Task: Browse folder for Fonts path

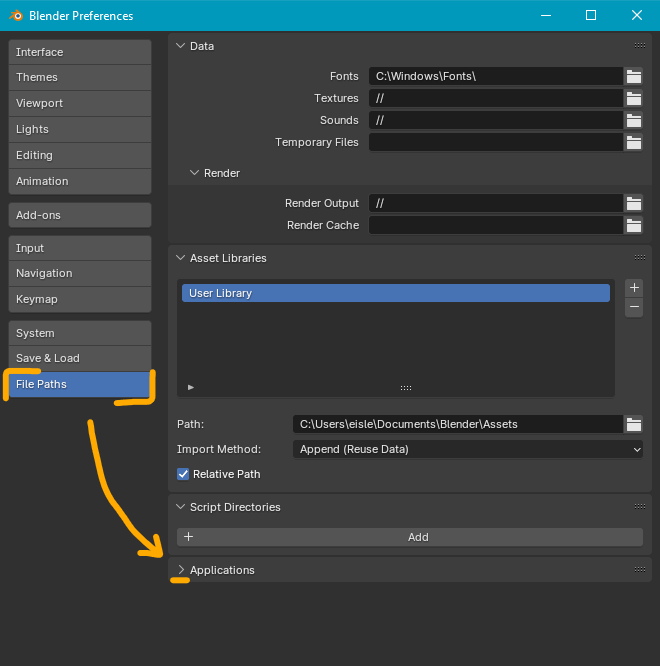Action: pyautogui.click(x=634, y=76)
